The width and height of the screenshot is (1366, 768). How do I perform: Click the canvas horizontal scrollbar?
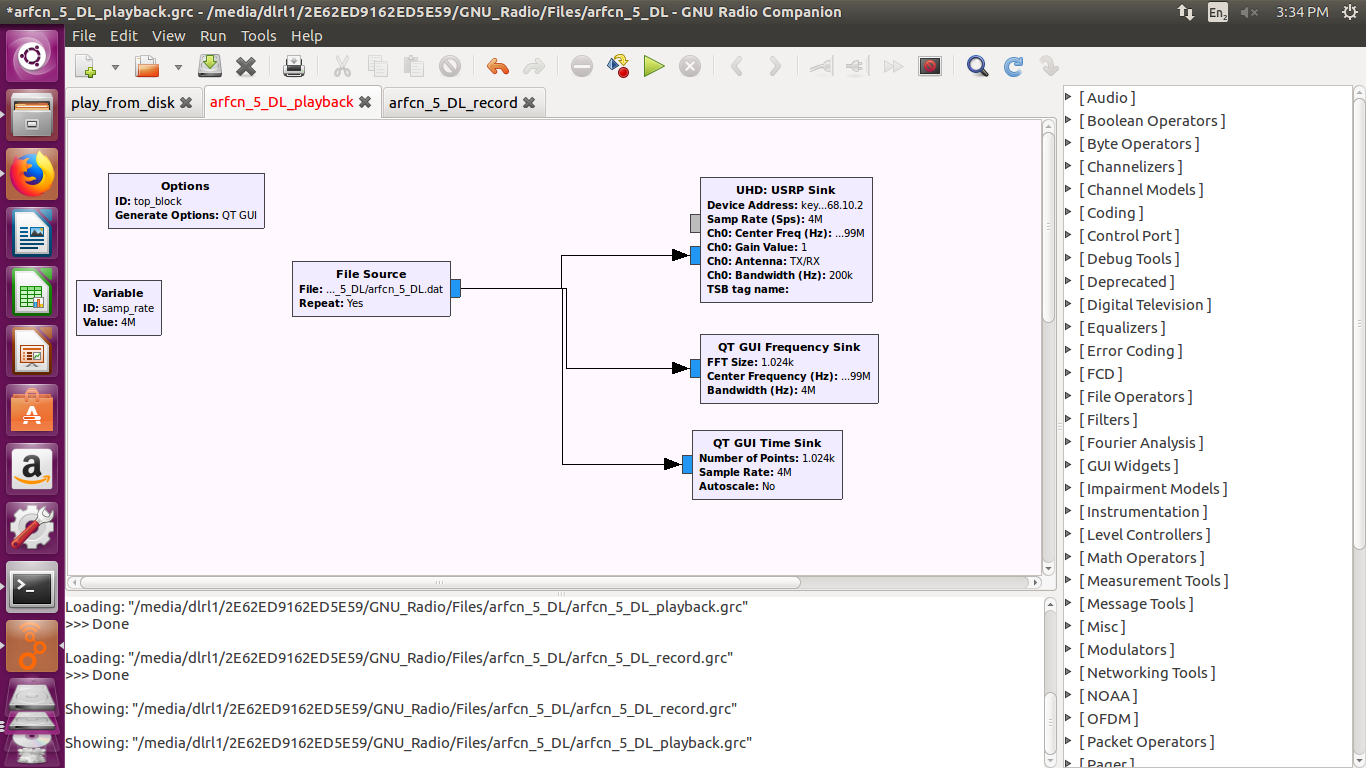pyautogui.click(x=440, y=582)
